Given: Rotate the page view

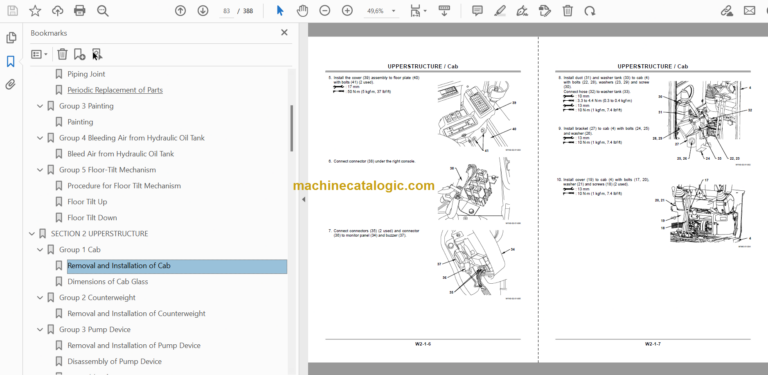Looking at the screenshot, I should (590, 10).
